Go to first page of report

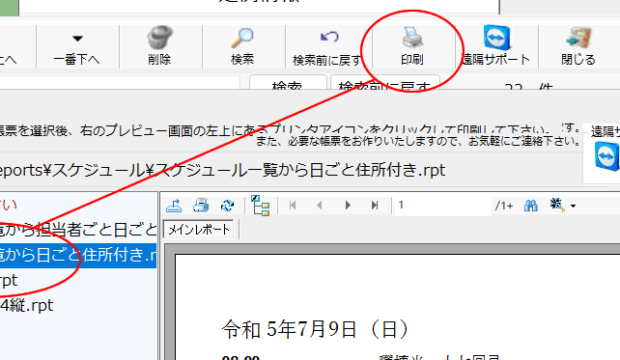pos(293,205)
